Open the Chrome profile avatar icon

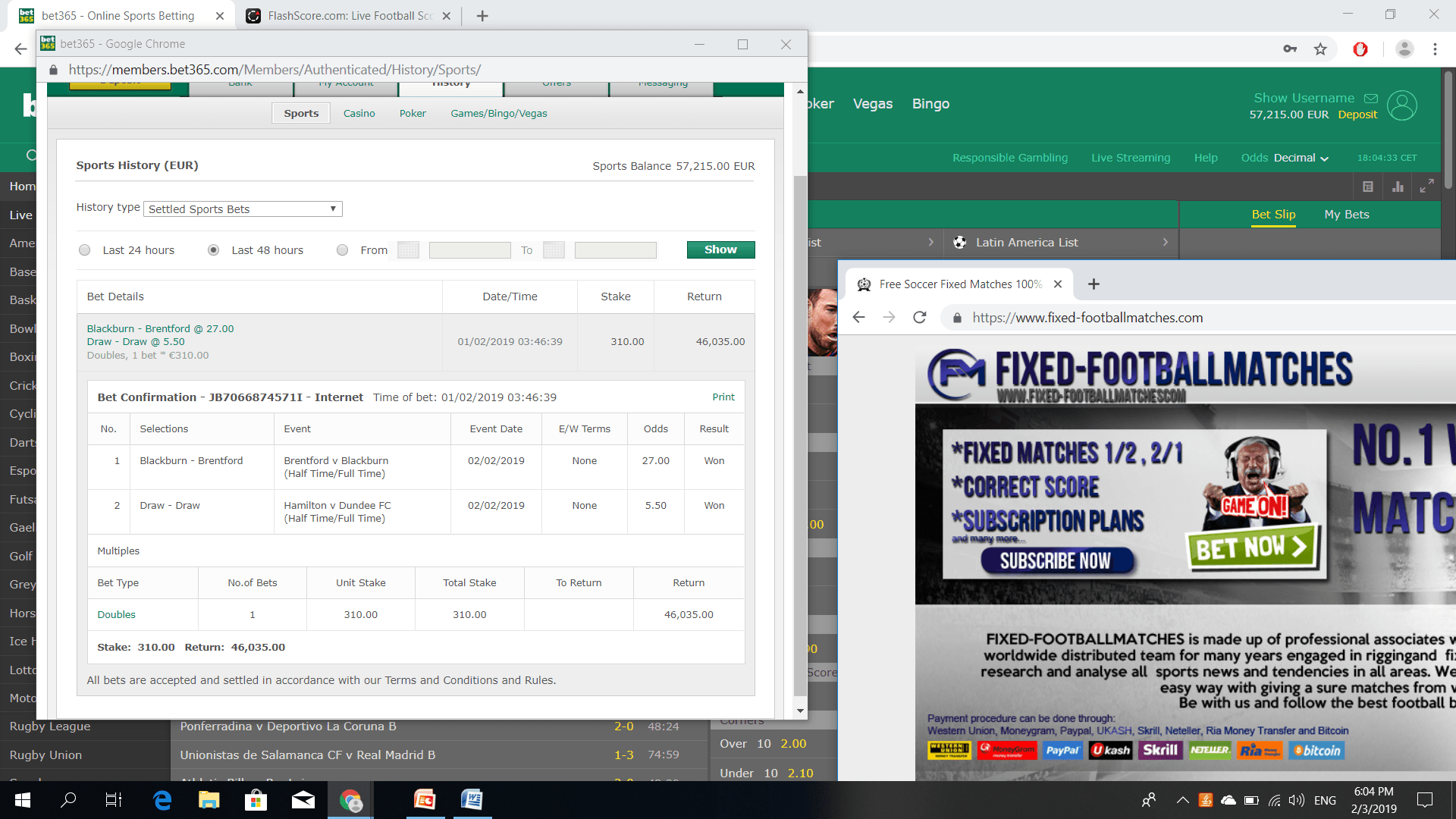1404,49
